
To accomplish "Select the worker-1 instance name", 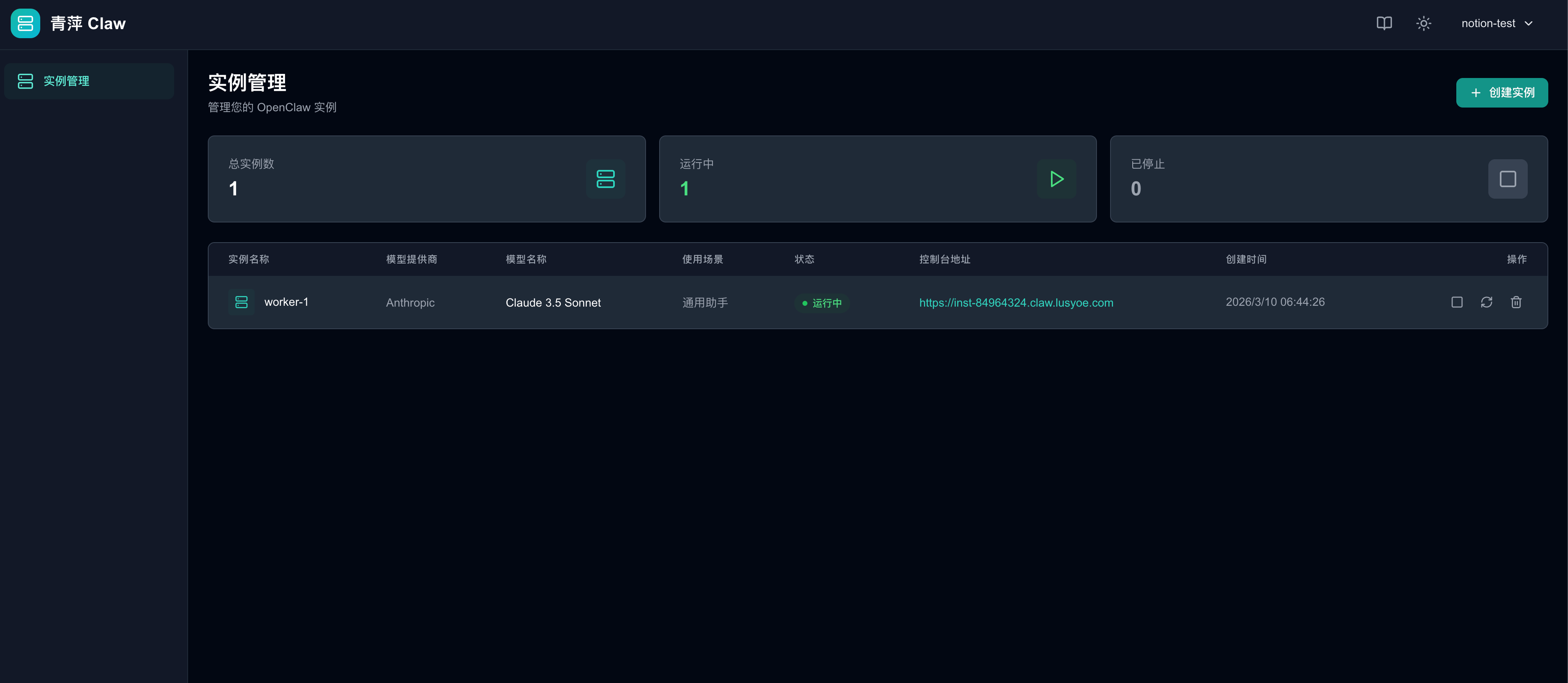I will coord(286,302).
